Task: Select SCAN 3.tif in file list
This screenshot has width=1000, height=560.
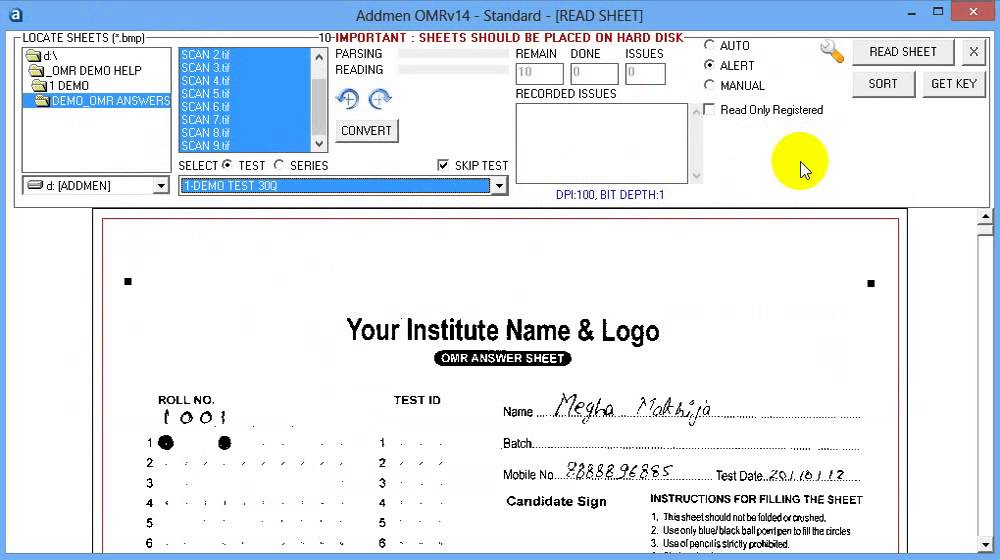Action: point(244,68)
